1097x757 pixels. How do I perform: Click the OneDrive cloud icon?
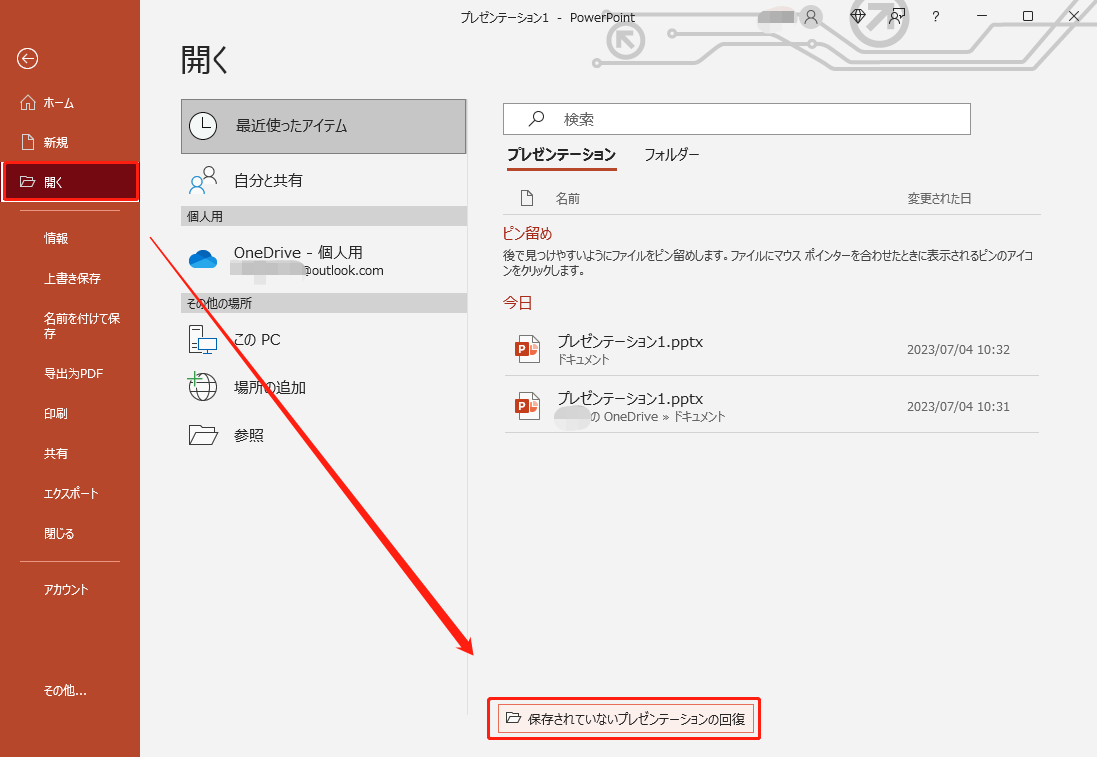point(203,260)
